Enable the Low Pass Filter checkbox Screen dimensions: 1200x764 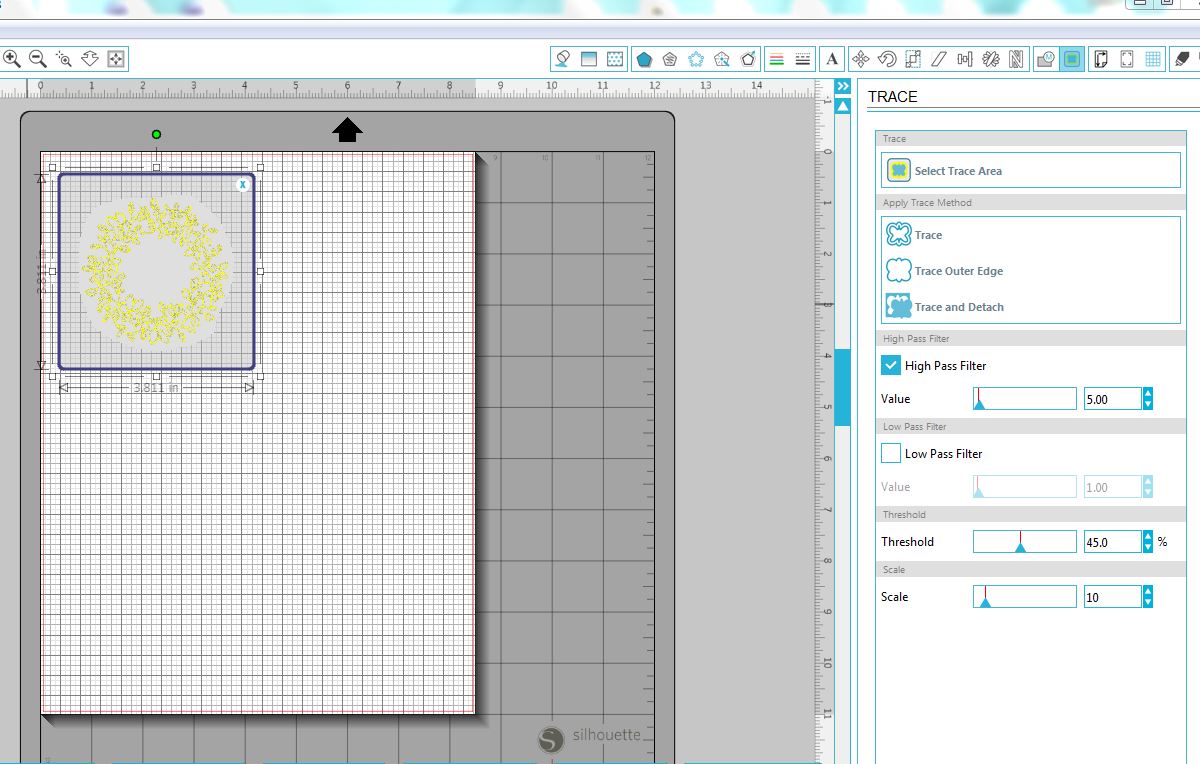891,454
